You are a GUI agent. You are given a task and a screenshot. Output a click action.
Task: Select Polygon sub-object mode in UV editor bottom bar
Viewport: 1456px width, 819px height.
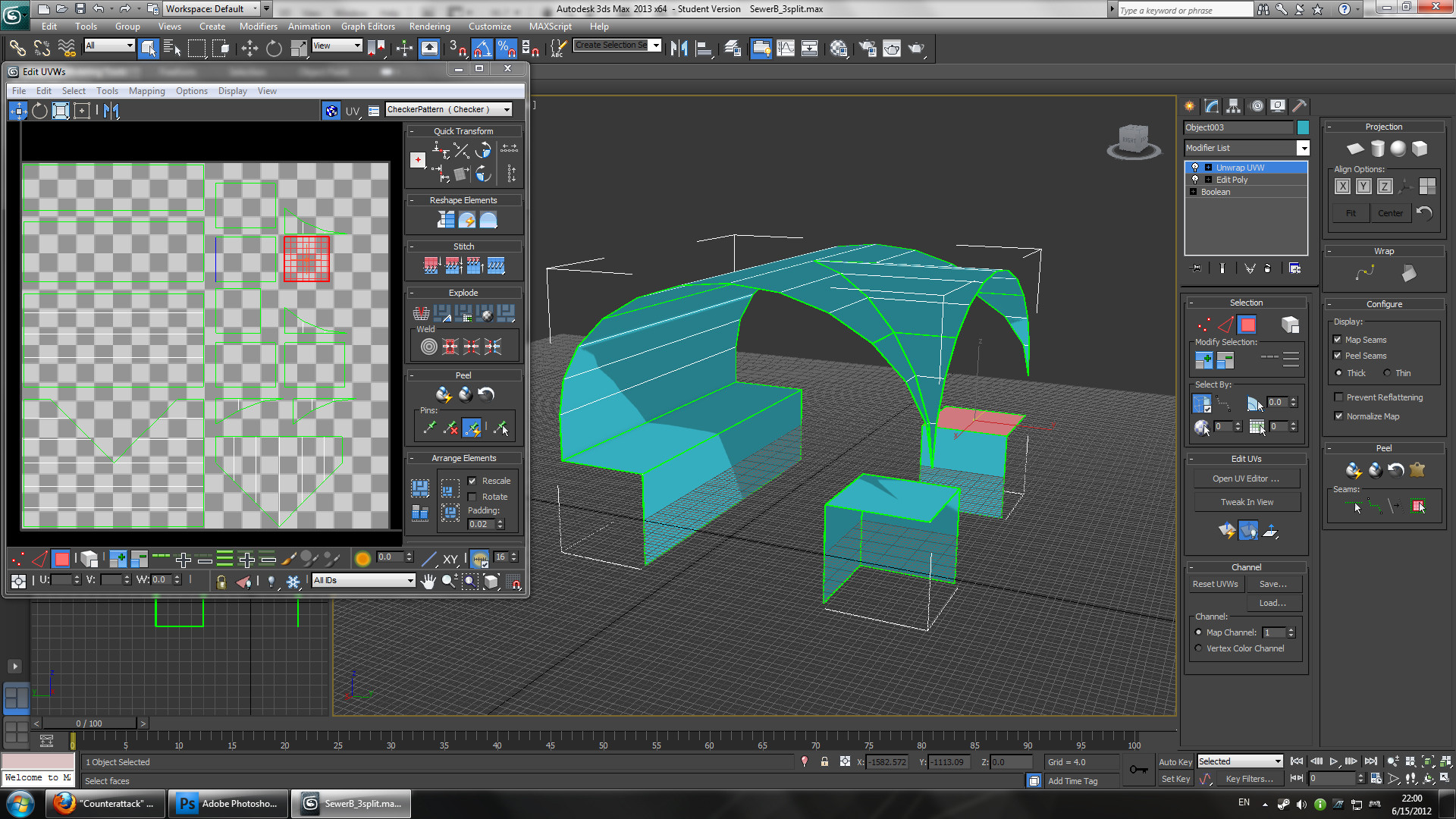click(x=61, y=560)
